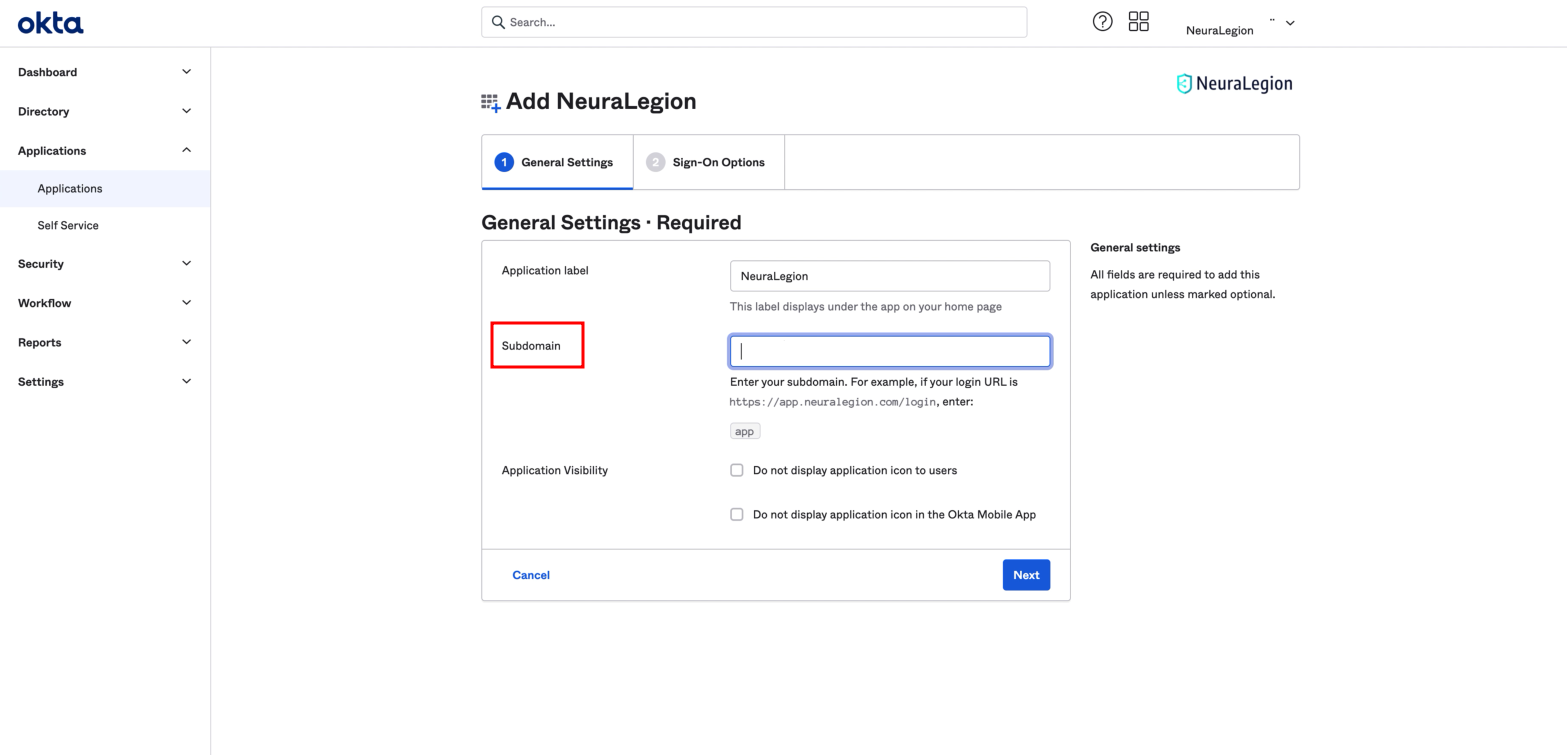The image size is (1567, 755).
Task: Click the Application label field label
Action: [545, 270]
